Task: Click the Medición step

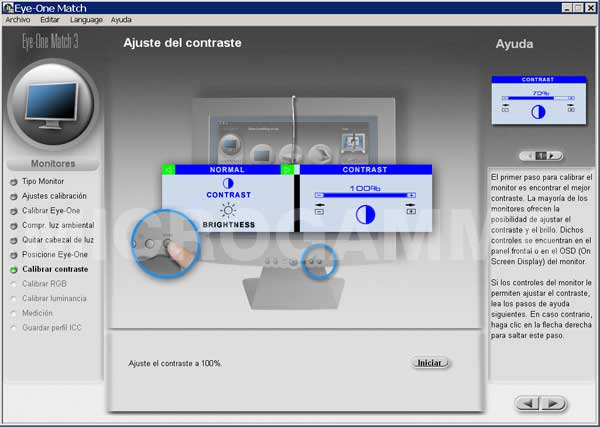Action: click(37, 313)
